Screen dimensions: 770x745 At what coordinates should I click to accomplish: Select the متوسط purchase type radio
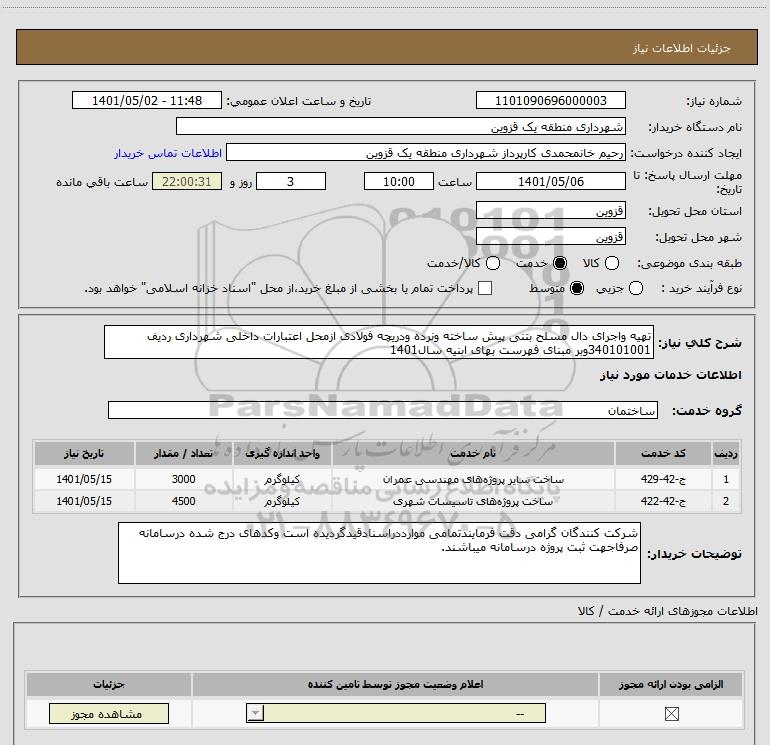coord(577,288)
